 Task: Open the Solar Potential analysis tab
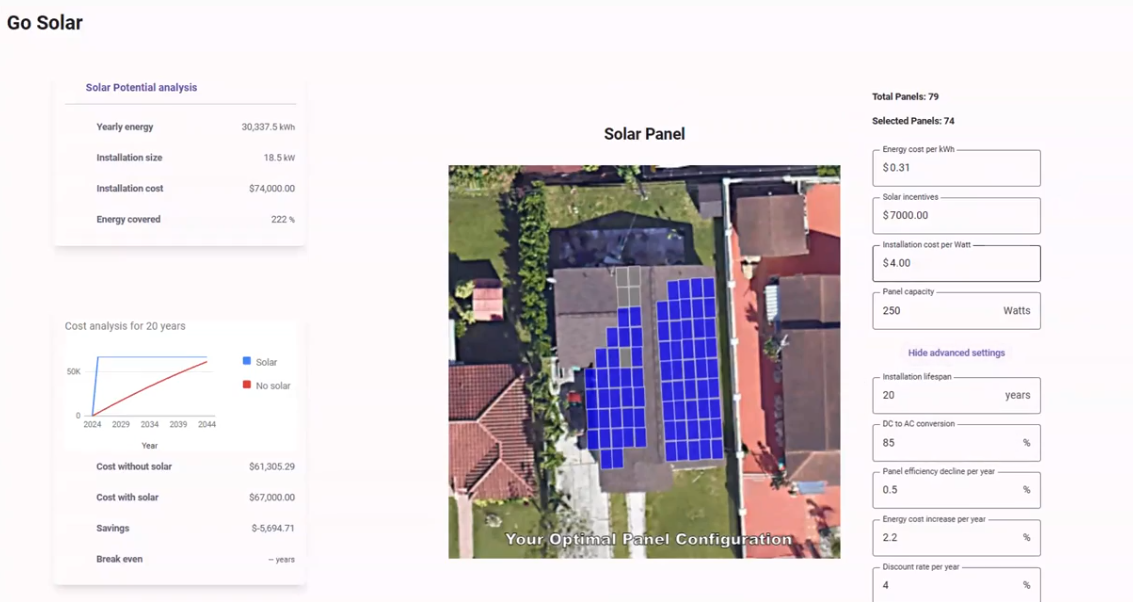(x=141, y=88)
